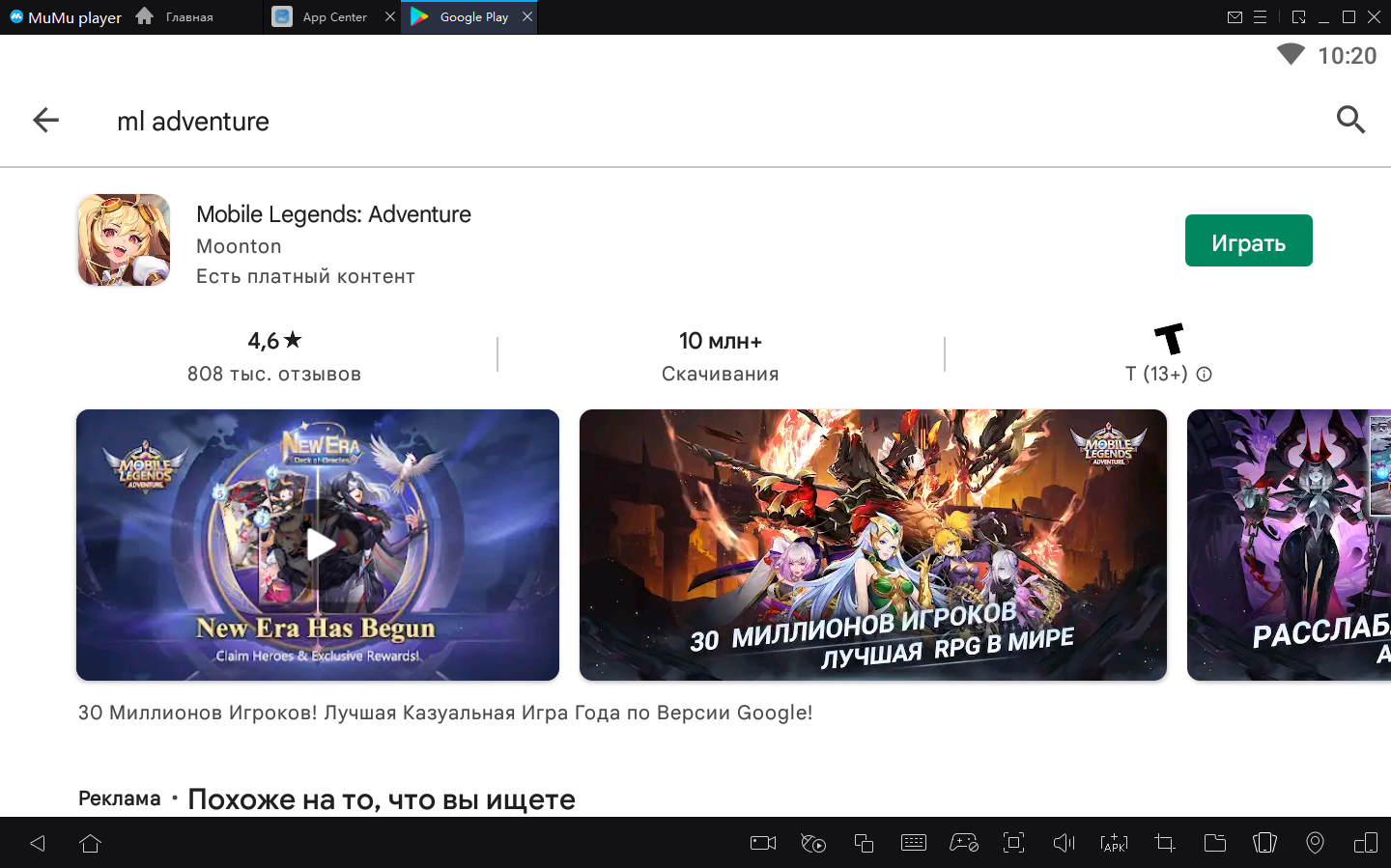Play the New Era Has Begun video
The image size is (1391, 868).
[318, 545]
